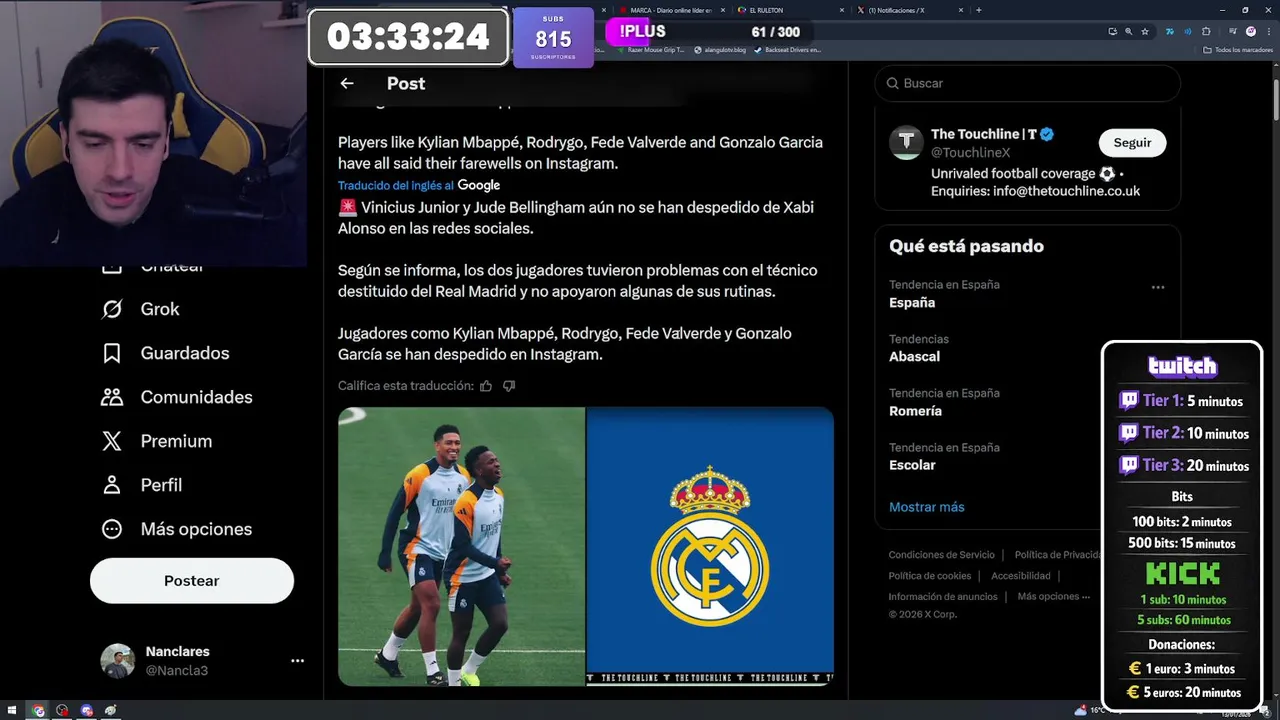This screenshot has width=1280, height=720.
Task: Open the trending topic España
Action: pyautogui.click(x=912, y=303)
